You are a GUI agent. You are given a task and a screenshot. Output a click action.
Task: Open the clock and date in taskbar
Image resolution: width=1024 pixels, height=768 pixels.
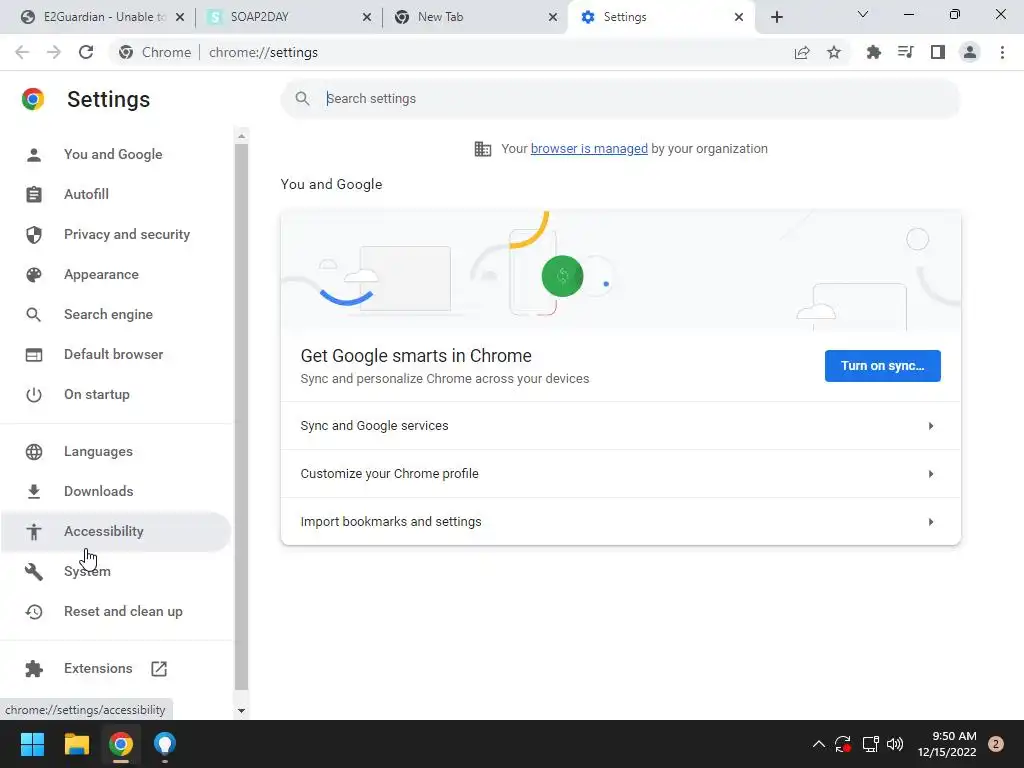pyautogui.click(x=946, y=744)
